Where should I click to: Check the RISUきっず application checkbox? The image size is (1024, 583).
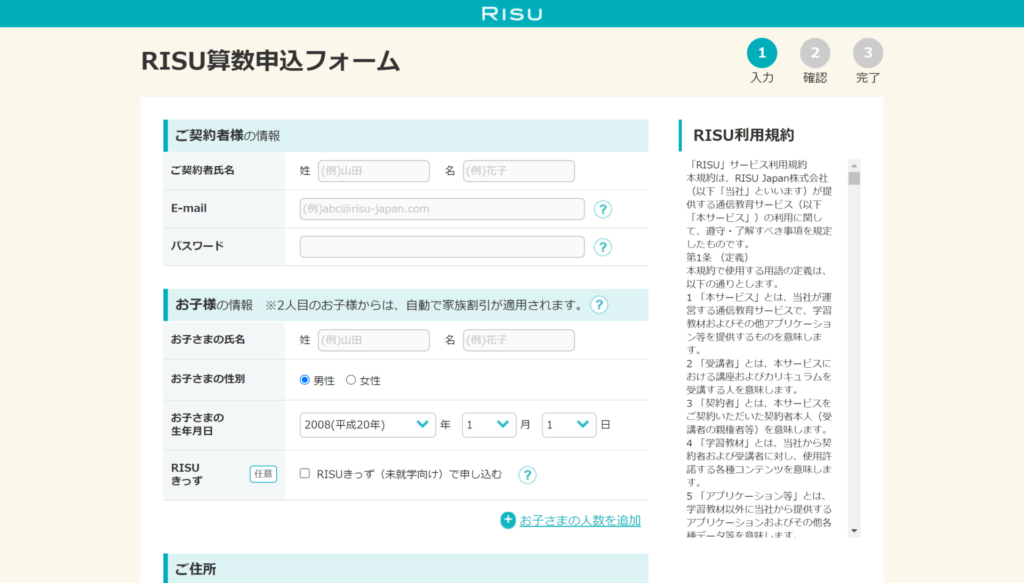304,473
